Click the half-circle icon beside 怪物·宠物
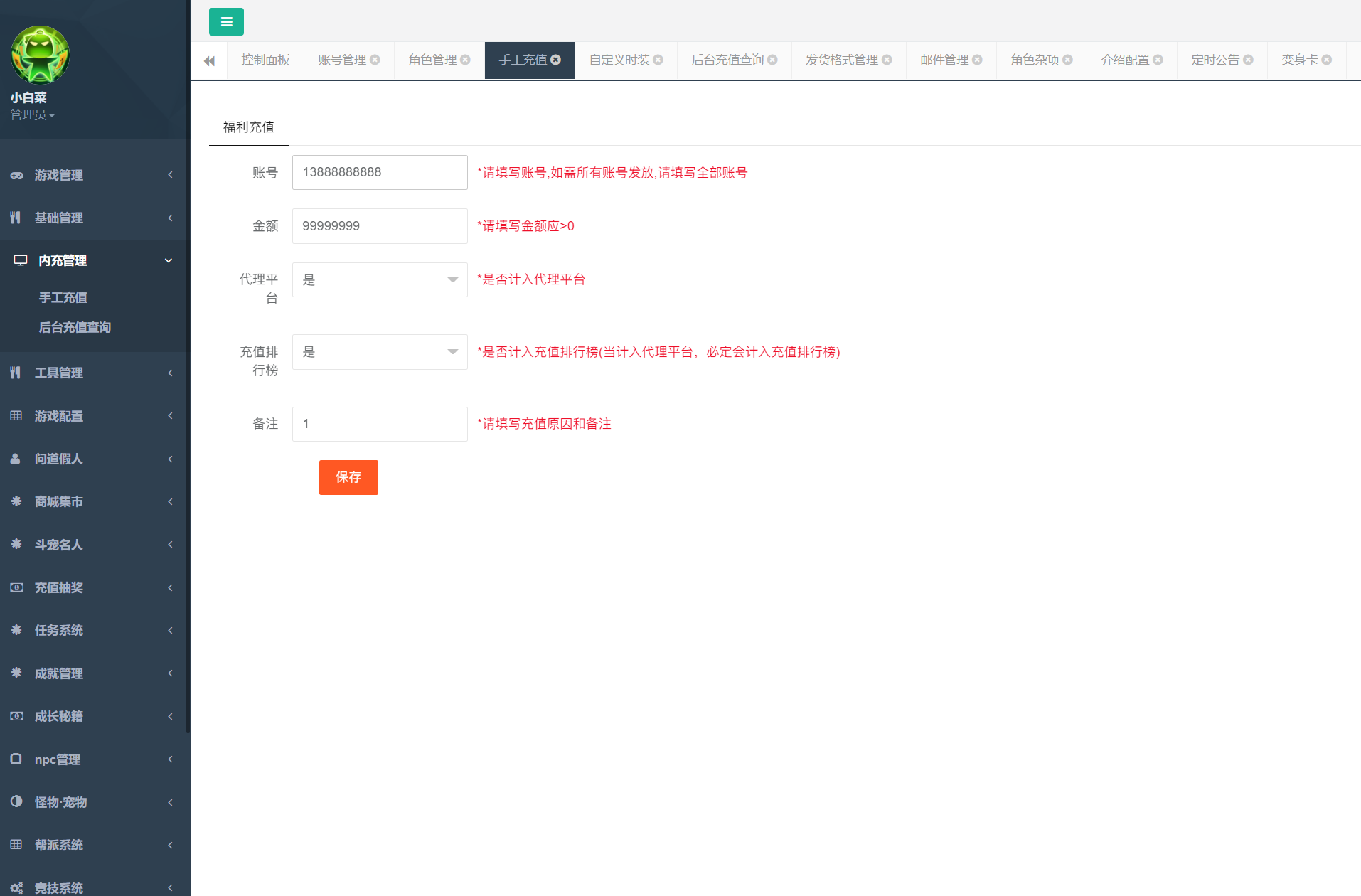The width and height of the screenshot is (1361, 896). (16, 802)
